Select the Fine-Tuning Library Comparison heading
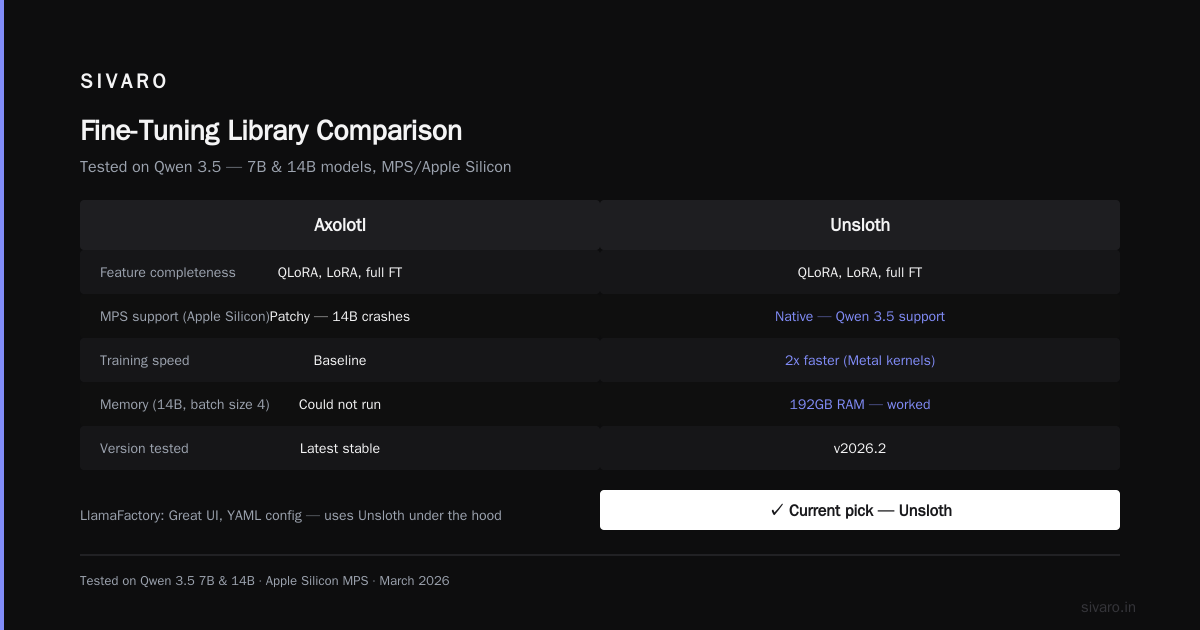This screenshot has width=1200, height=630. 271,130
